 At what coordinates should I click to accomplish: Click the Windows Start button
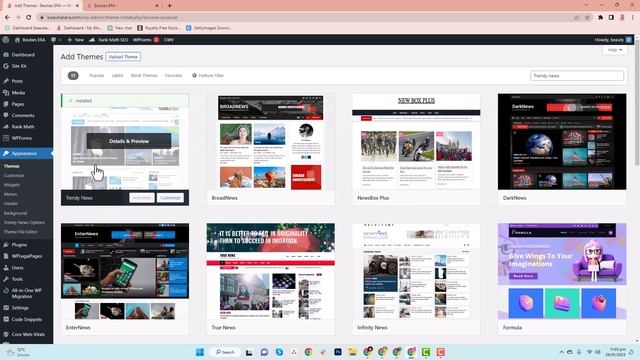(200, 352)
